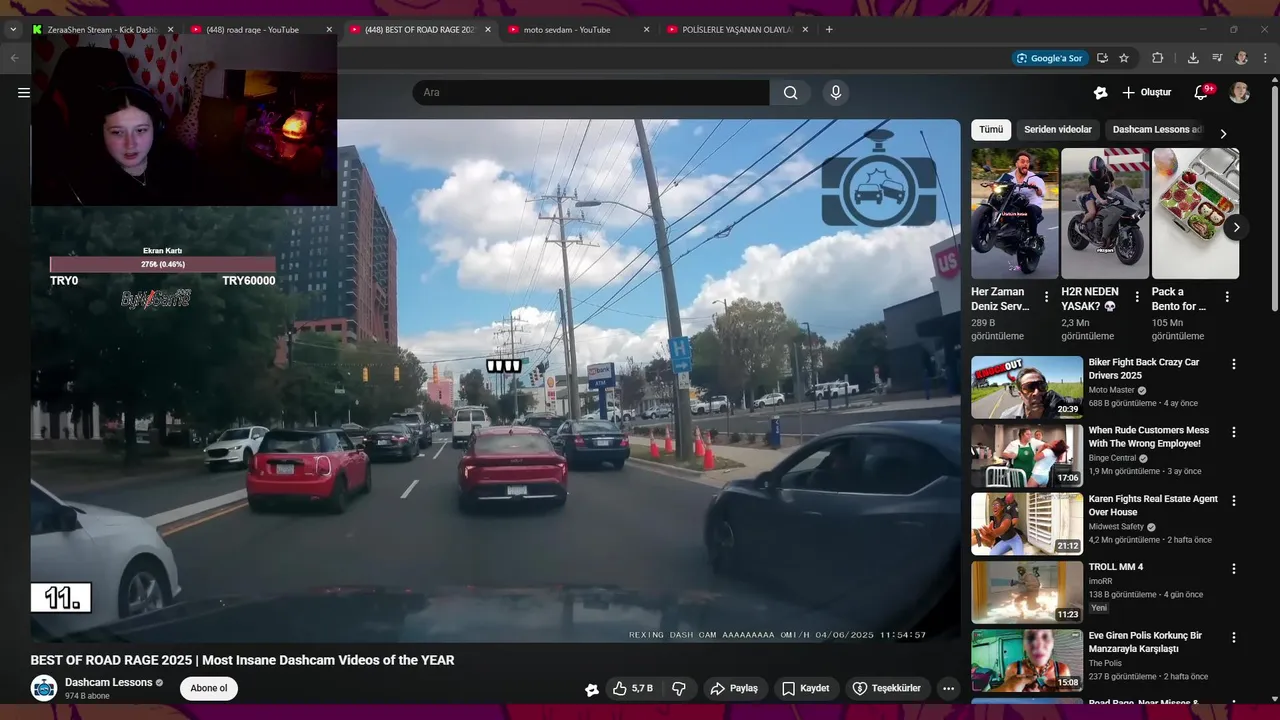Open the Chrome downloads icon
1280x720 pixels.
tap(1193, 58)
